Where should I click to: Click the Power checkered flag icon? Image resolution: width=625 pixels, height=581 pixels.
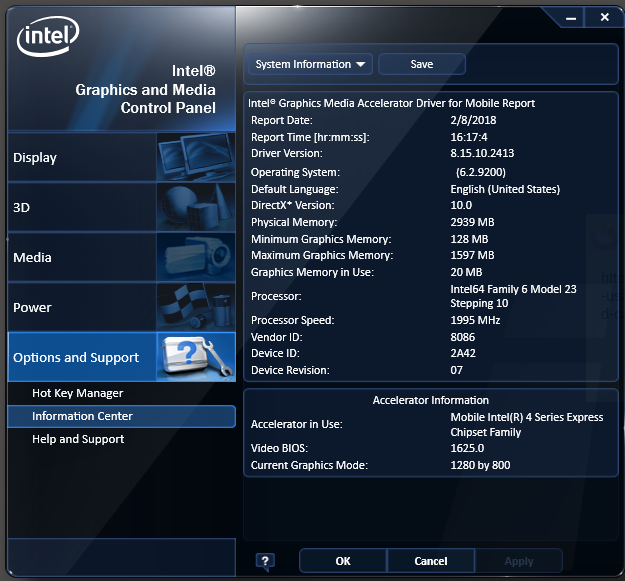pos(196,307)
